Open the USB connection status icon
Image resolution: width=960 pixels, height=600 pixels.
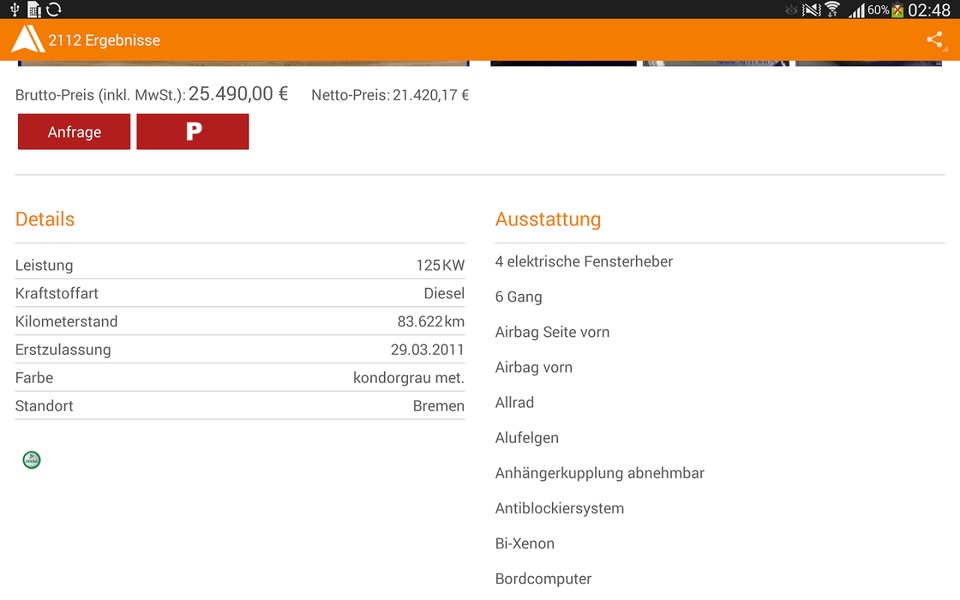15,9
